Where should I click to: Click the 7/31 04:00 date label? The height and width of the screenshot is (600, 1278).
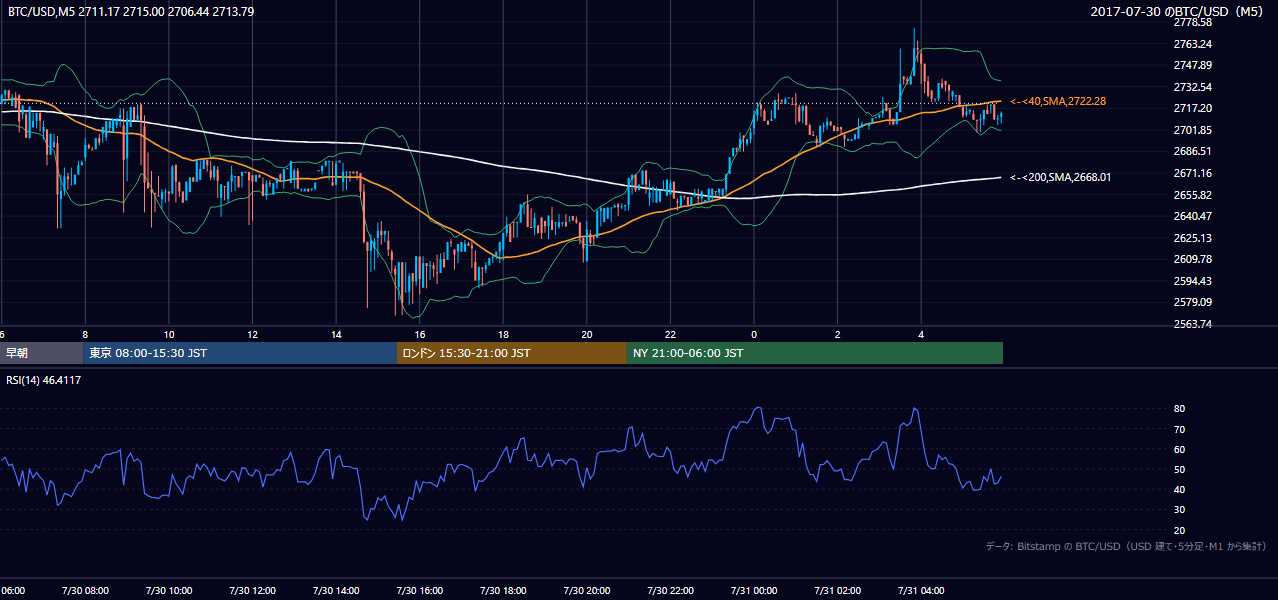pyautogui.click(x=920, y=591)
